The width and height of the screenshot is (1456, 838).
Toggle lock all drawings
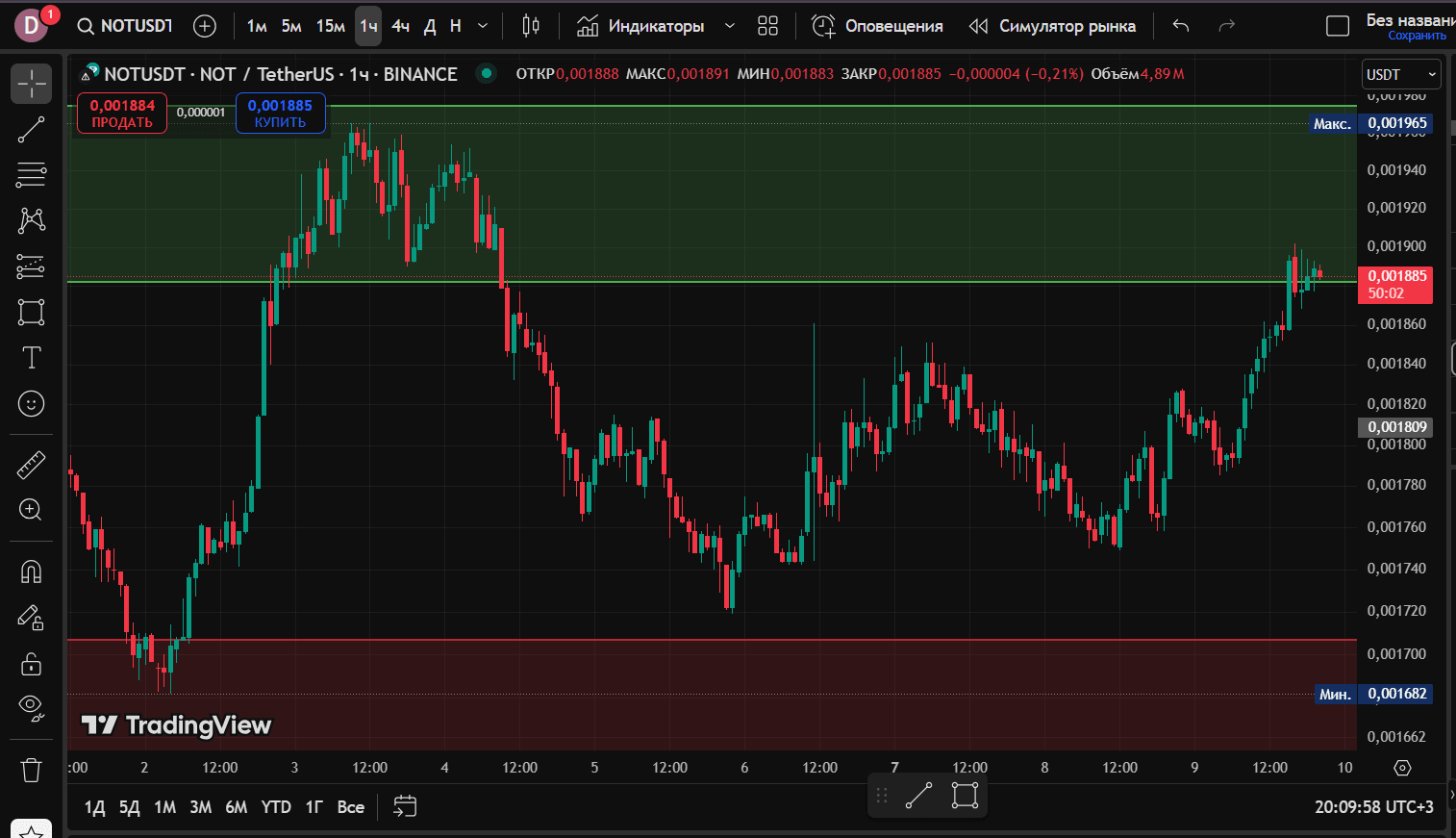point(31,664)
